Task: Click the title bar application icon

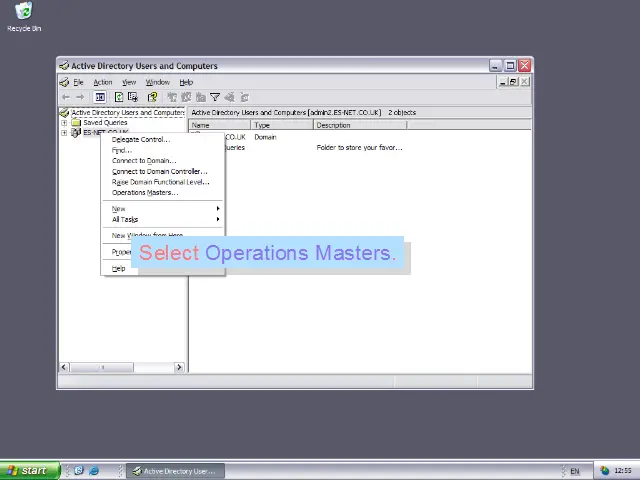Action: (64, 65)
